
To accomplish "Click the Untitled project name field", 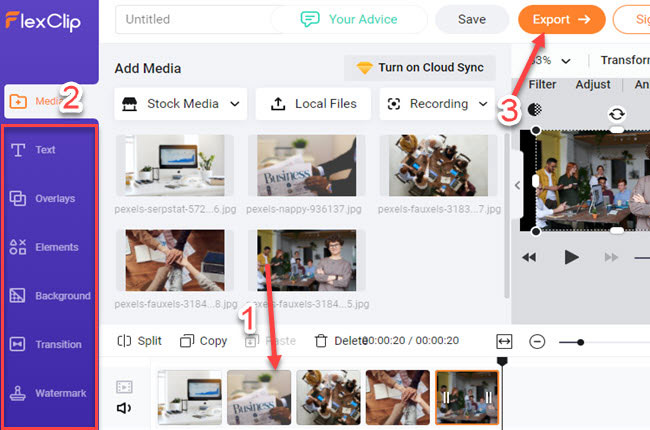I will (193, 19).
